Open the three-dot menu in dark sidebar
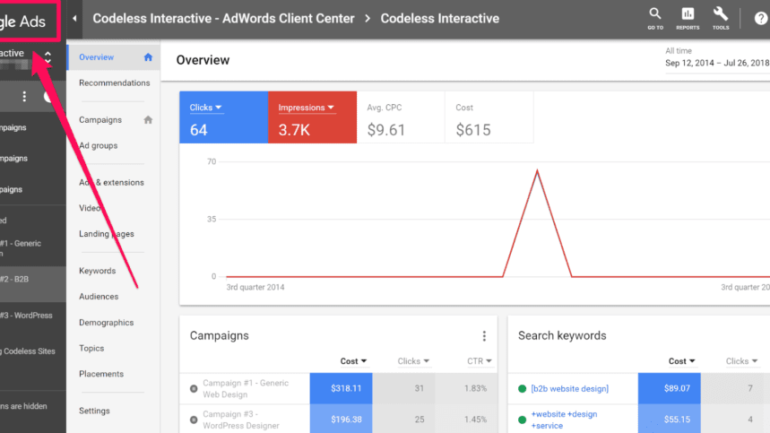Image resolution: width=770 pixels, height=433 pixels. pos(24,96)
